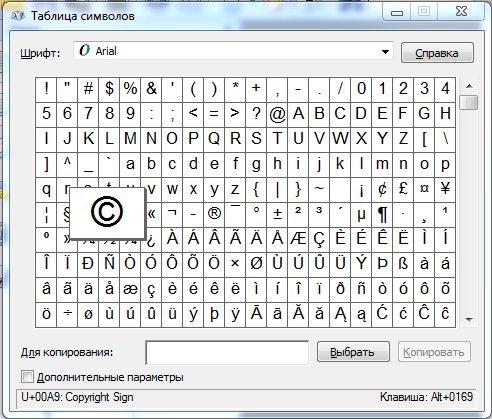Viewport: 492px width, 419px height.
Task: Select the at sign @ character
Action: point(277,114)
